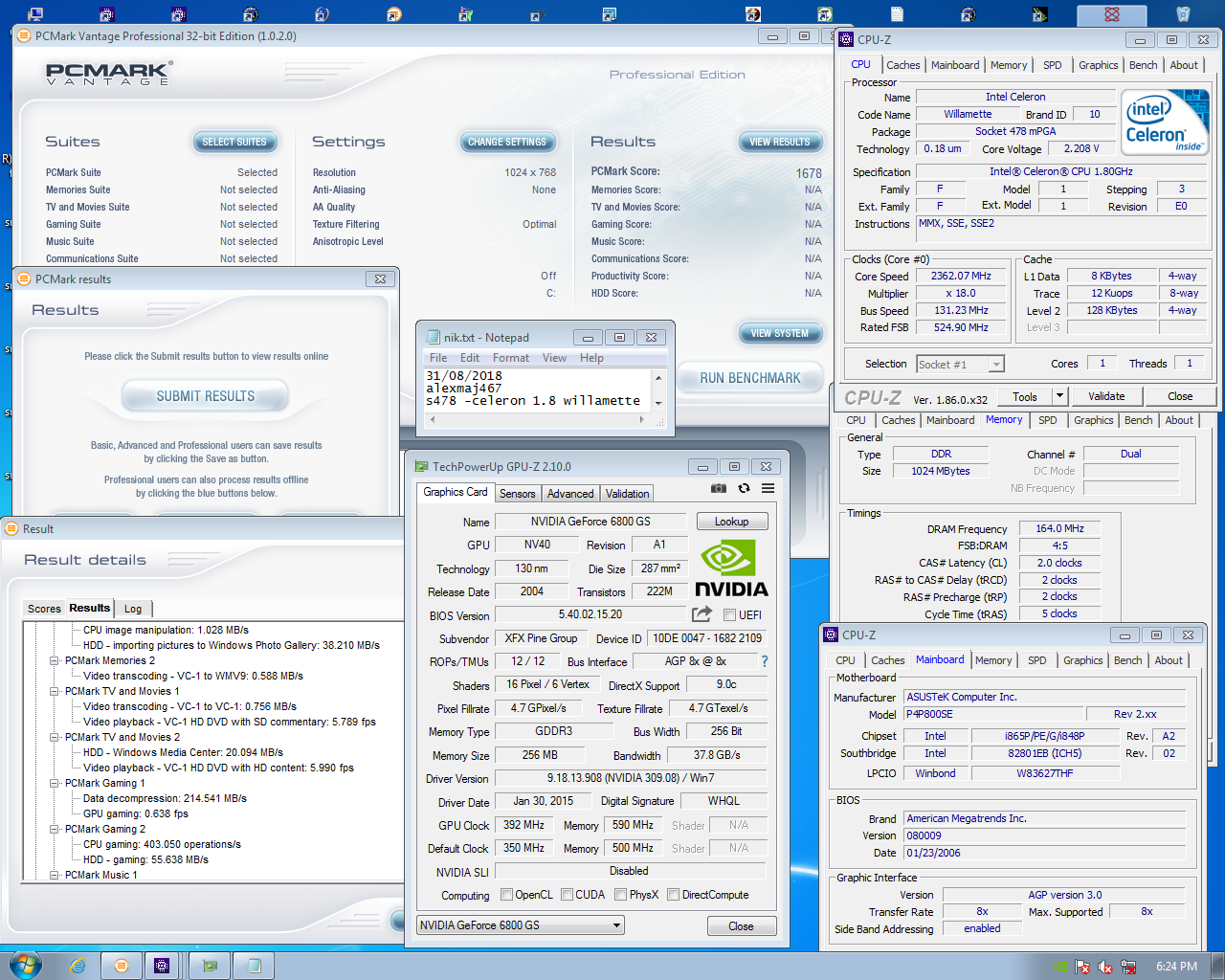Click RUN BENCHMARK button
1225x980 pixels.
click(750, 378)
